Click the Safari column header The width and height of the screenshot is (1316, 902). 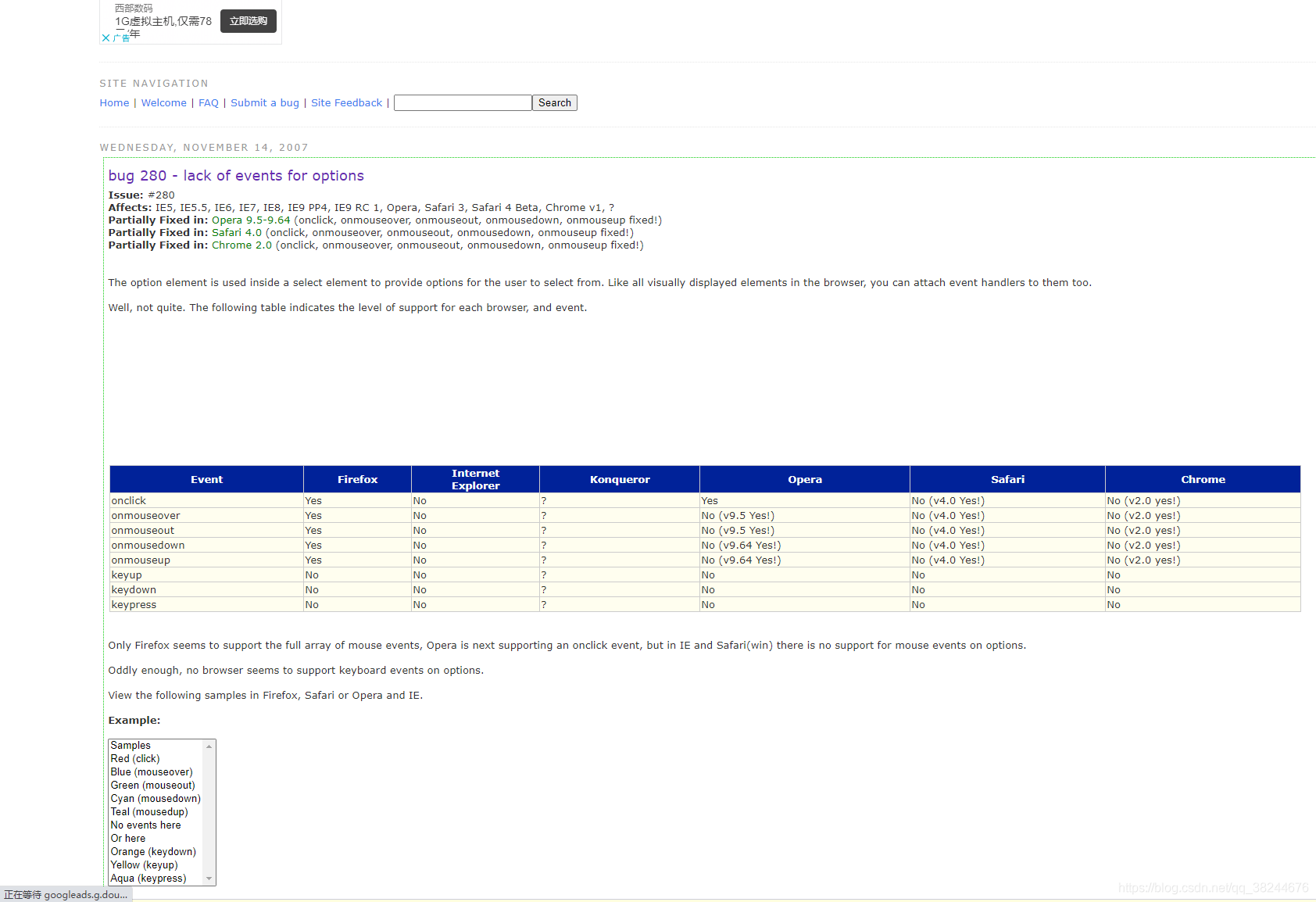1008,479
